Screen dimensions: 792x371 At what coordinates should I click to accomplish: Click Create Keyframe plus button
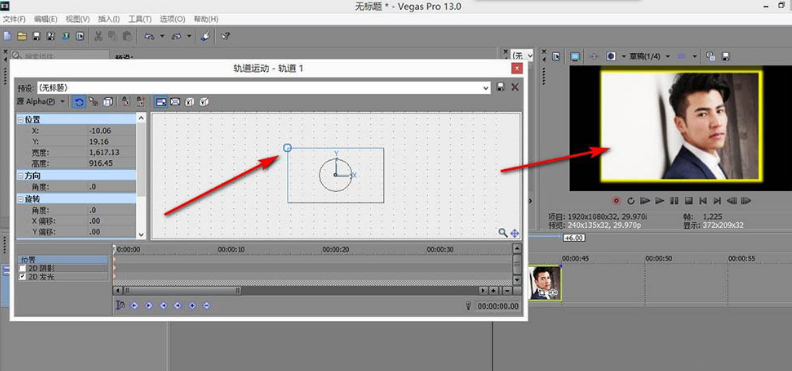tap(192, 305)
